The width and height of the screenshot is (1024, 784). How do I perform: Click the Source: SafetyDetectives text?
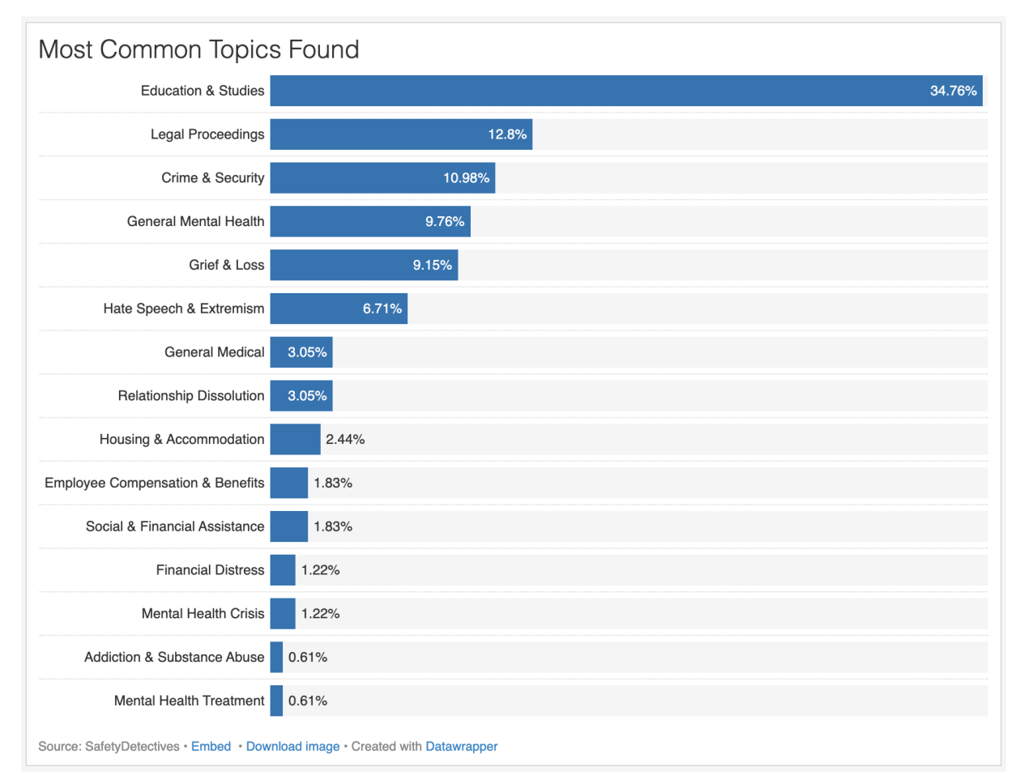click(x=108, y=746)
